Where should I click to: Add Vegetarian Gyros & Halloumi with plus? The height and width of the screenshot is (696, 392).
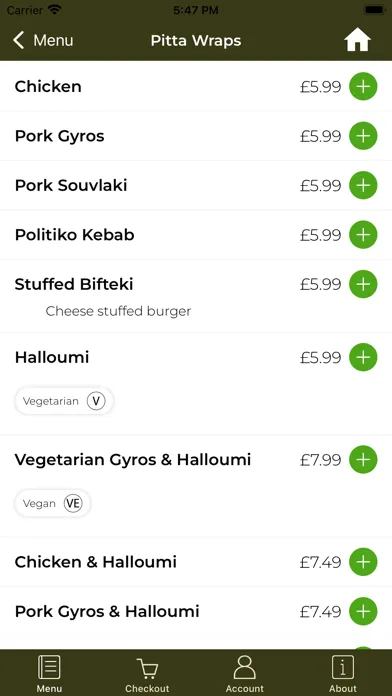click(x=363, y=459)
